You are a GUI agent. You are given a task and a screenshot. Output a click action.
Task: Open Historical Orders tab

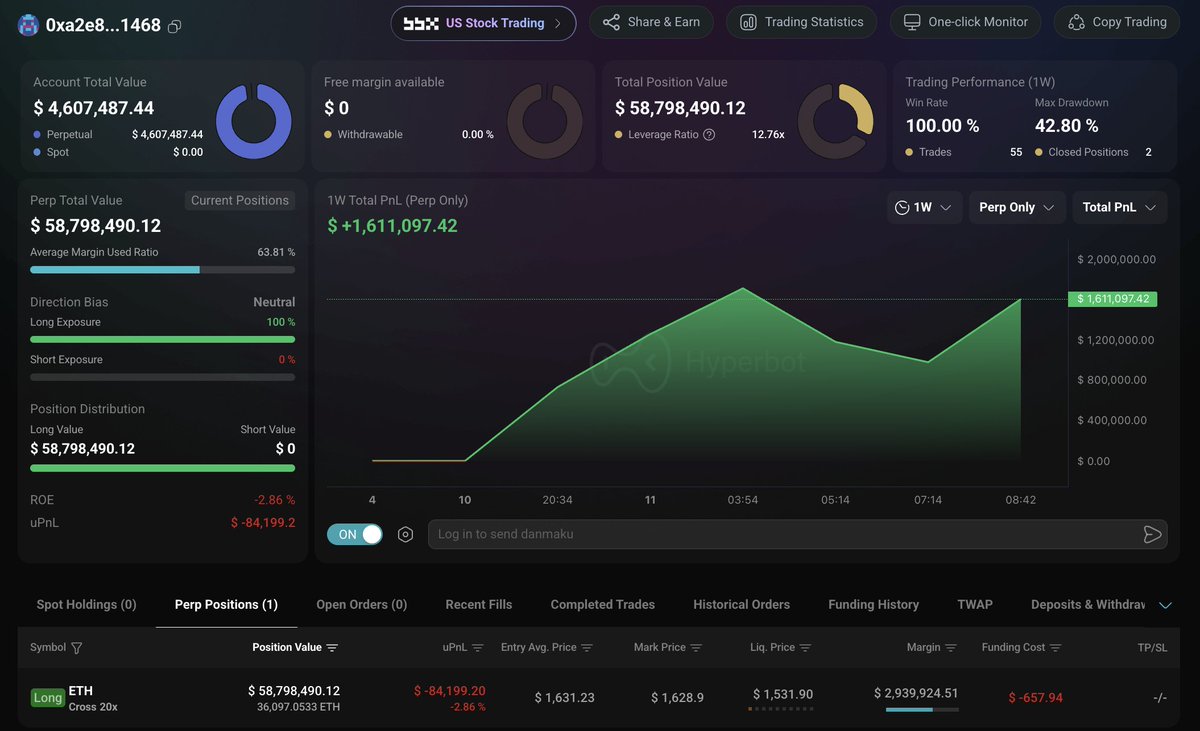(x=741, y=604)
